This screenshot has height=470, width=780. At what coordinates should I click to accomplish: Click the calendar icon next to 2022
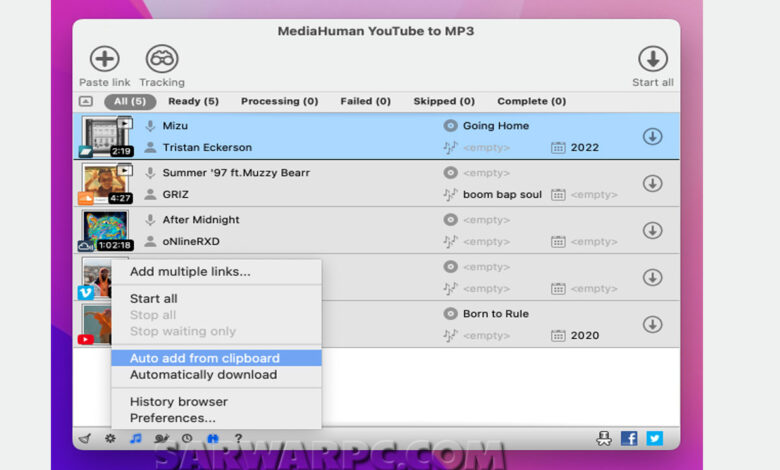[x=558, y=148]
